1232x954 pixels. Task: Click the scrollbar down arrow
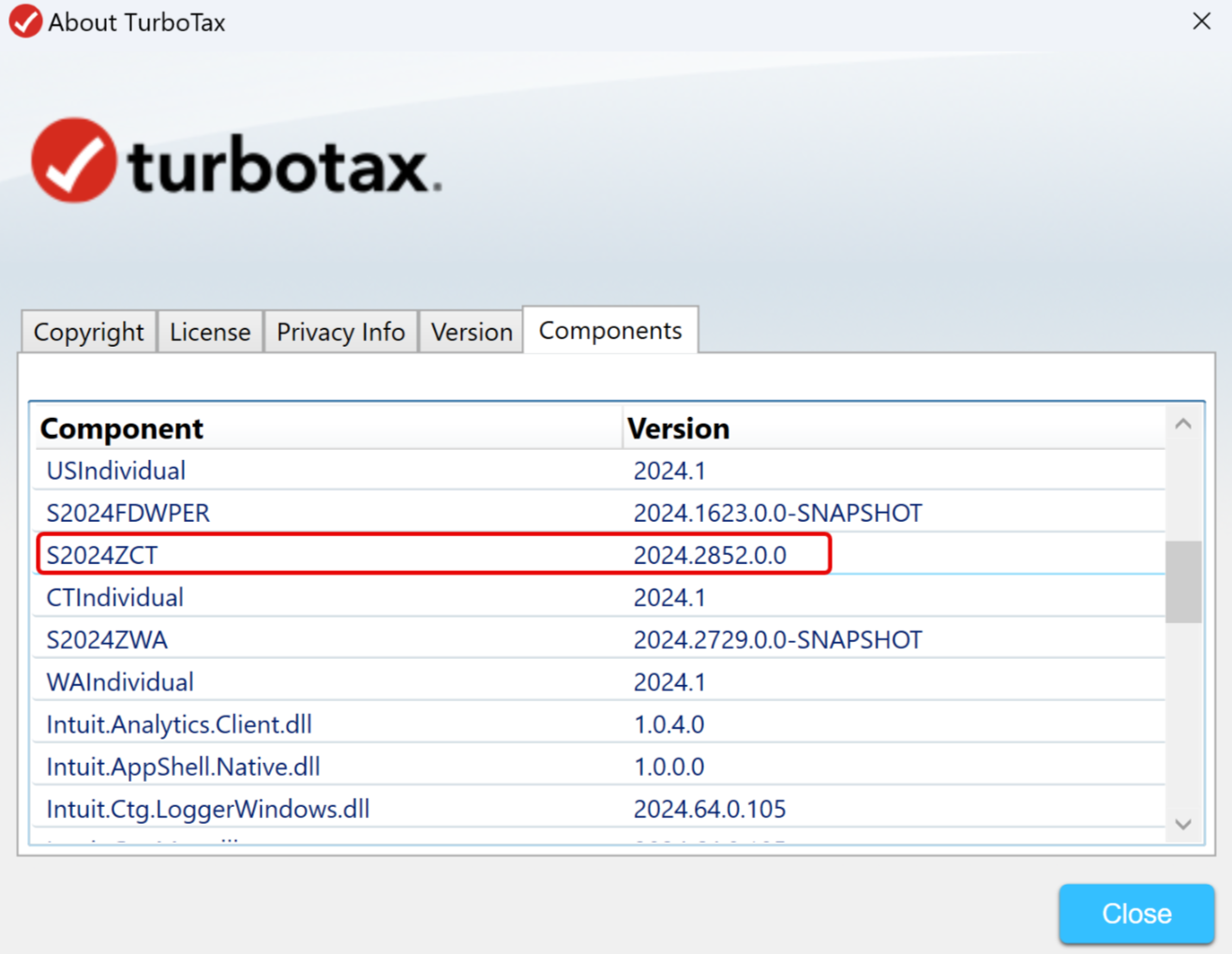click(1183, 825)
